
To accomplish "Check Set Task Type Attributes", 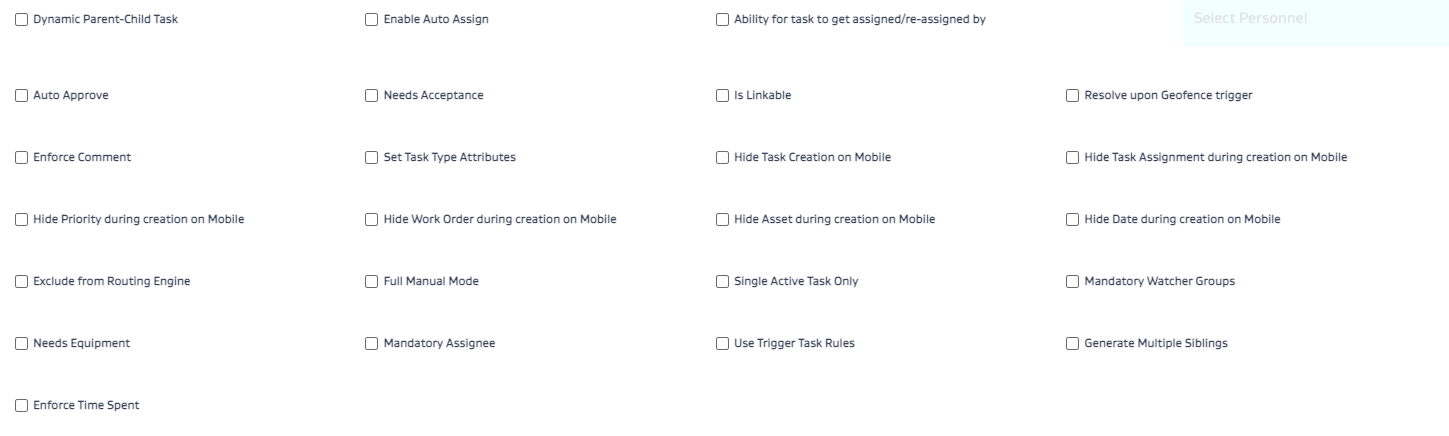I will point(372,158).
